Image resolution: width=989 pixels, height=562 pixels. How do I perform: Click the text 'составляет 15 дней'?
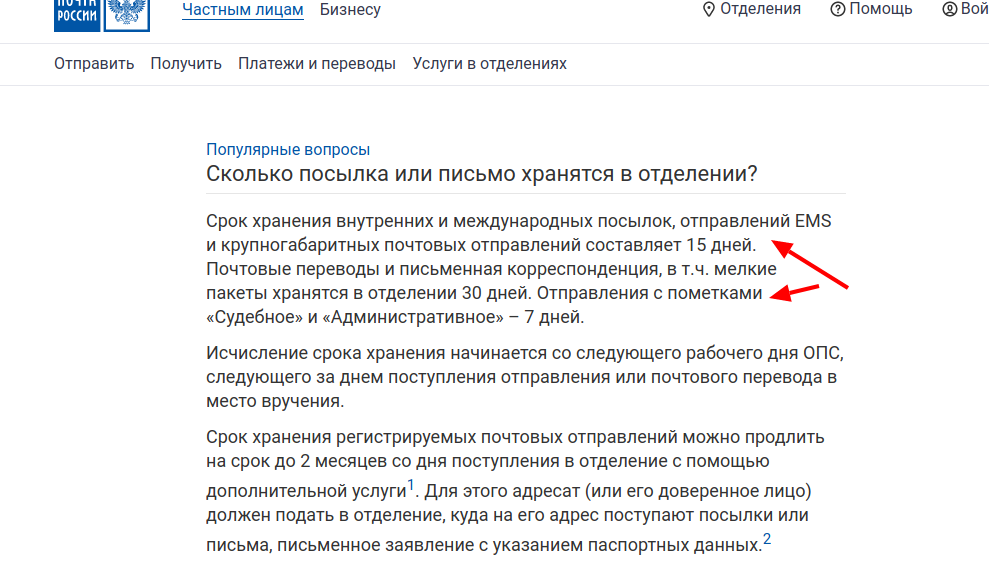click(x=670, y=245)
